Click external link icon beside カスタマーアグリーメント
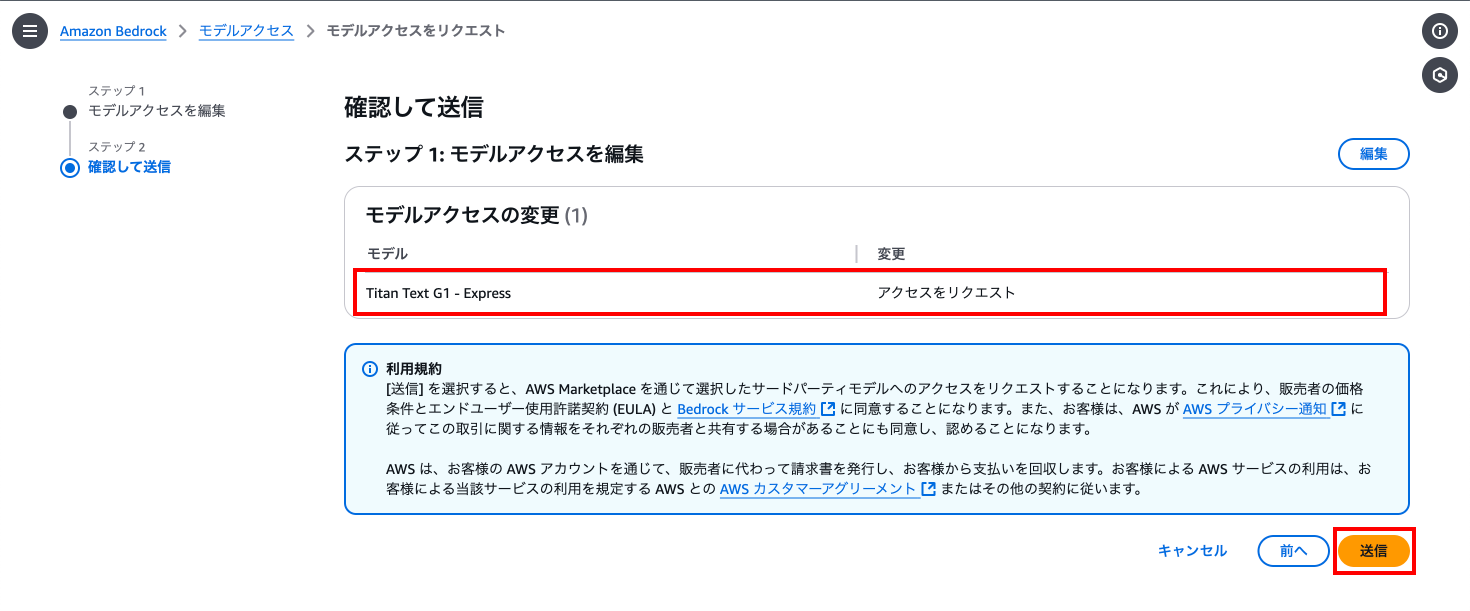The width and height of the screenshot is (1470, 611). [x=929, y=490]
